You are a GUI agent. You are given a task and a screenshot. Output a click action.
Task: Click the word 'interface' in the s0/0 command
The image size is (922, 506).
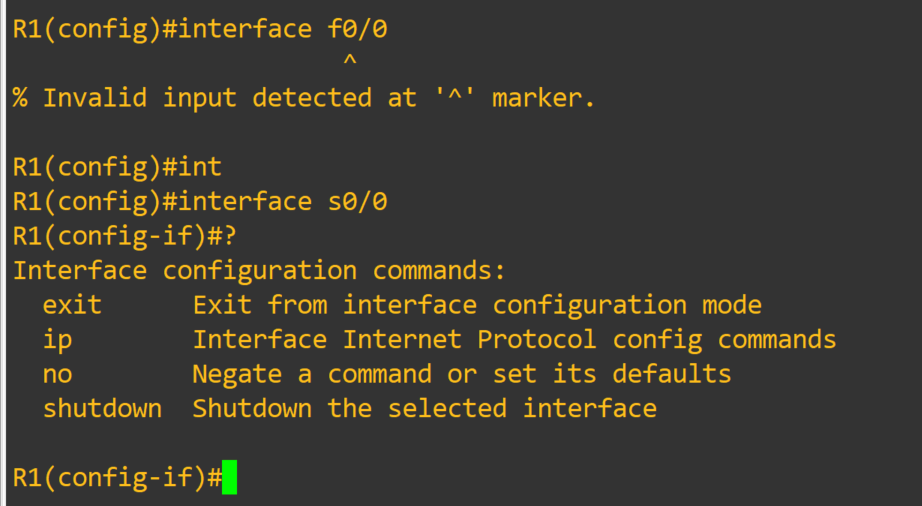coord(245,202)
